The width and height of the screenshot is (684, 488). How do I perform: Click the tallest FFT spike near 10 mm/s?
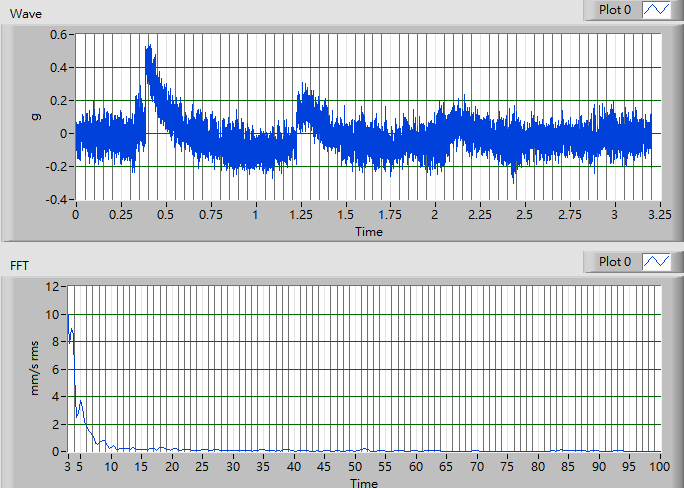click(x=68, y=316)
